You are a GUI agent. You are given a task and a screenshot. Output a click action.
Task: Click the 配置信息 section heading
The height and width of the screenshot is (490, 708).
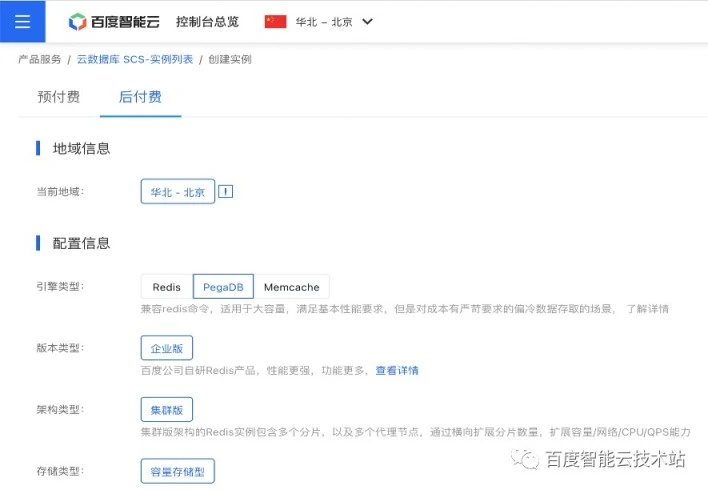(81, 243)
